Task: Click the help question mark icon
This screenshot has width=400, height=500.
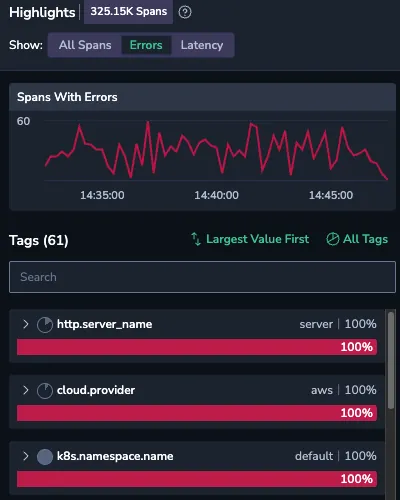Action: (x=185, y=12)
